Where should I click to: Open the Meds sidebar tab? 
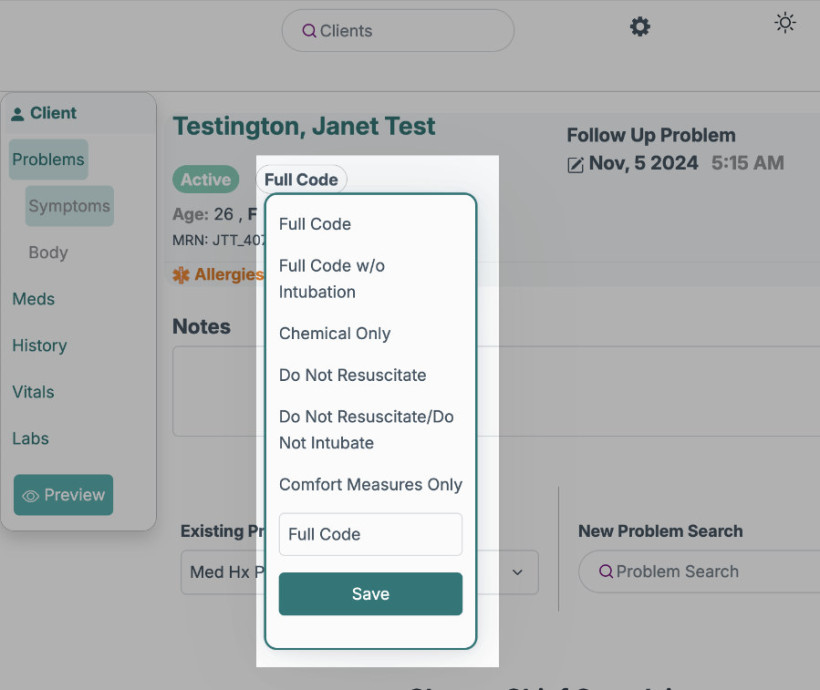[33, 299]
